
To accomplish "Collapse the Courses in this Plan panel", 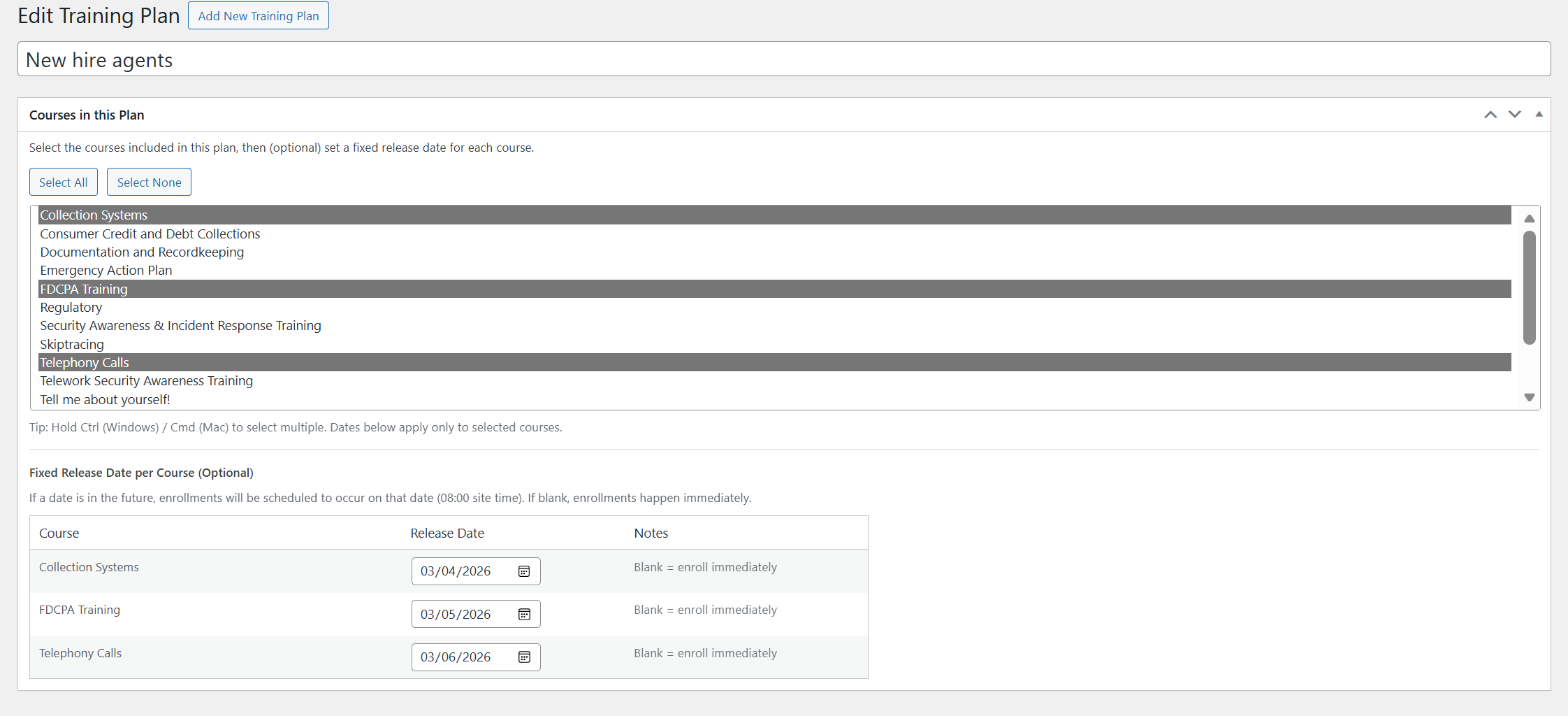I will click(1539, 114).
